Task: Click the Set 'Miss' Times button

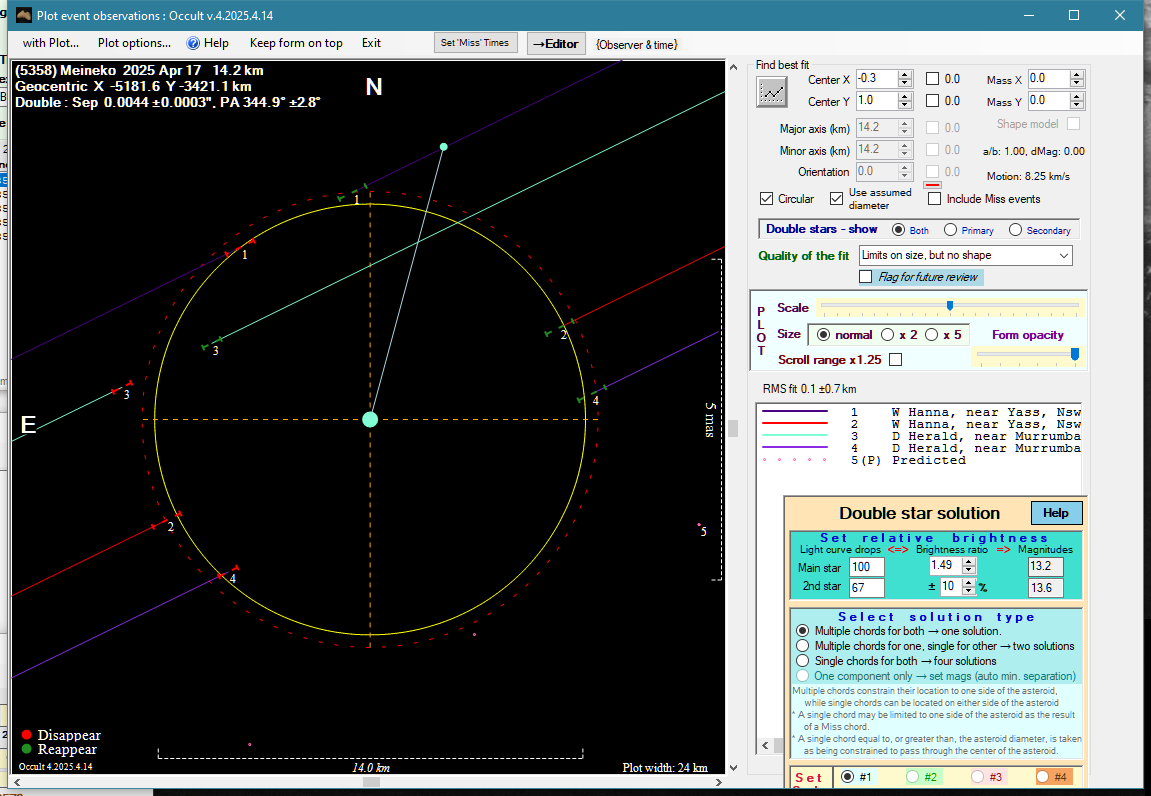Action: (x=475, y=43)
